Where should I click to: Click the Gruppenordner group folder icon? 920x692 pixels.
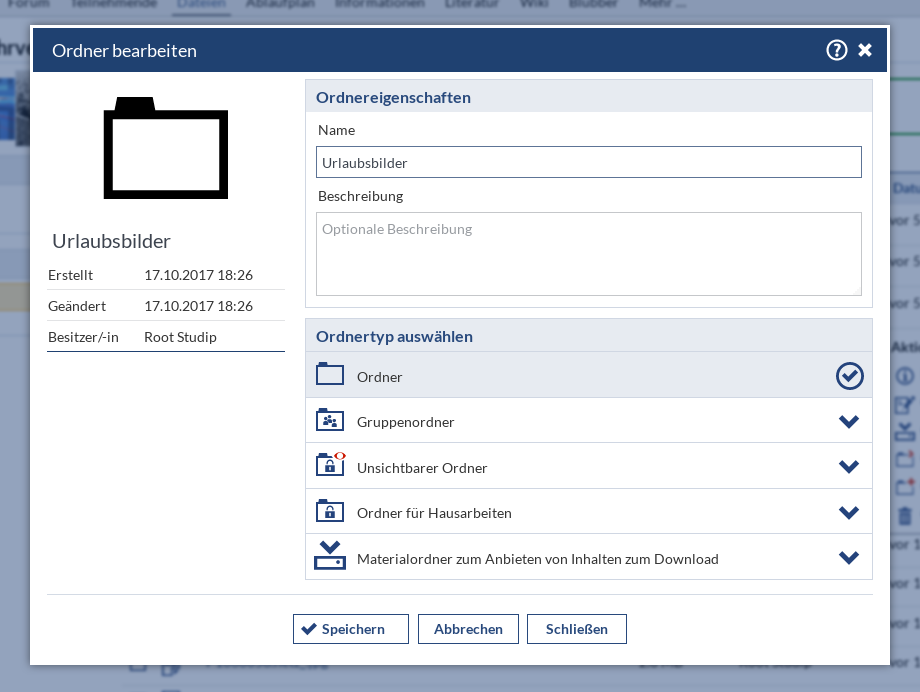[330, 421]
